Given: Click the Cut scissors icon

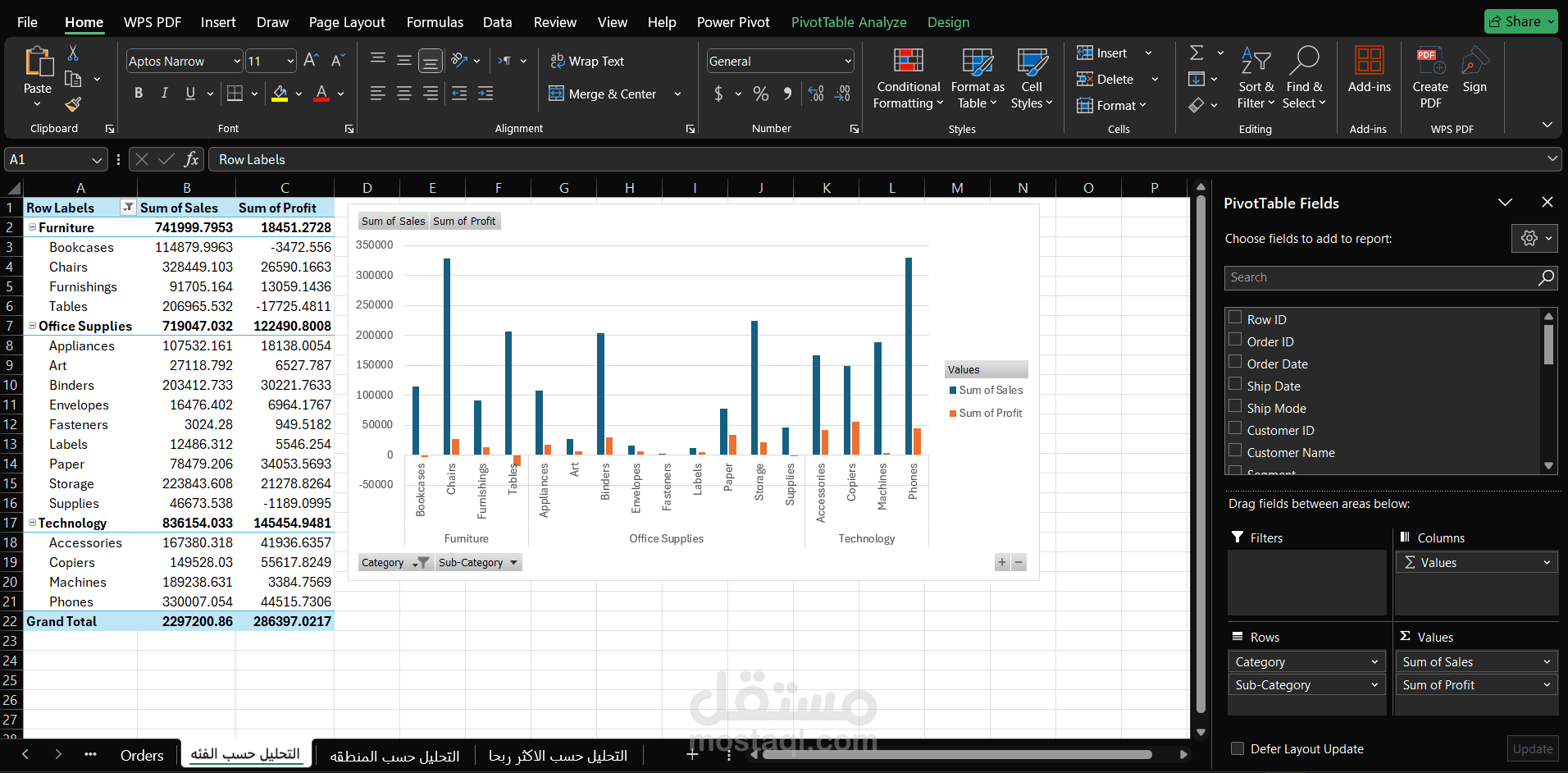Looking at the screenshot, I should (x=73, y=53).
